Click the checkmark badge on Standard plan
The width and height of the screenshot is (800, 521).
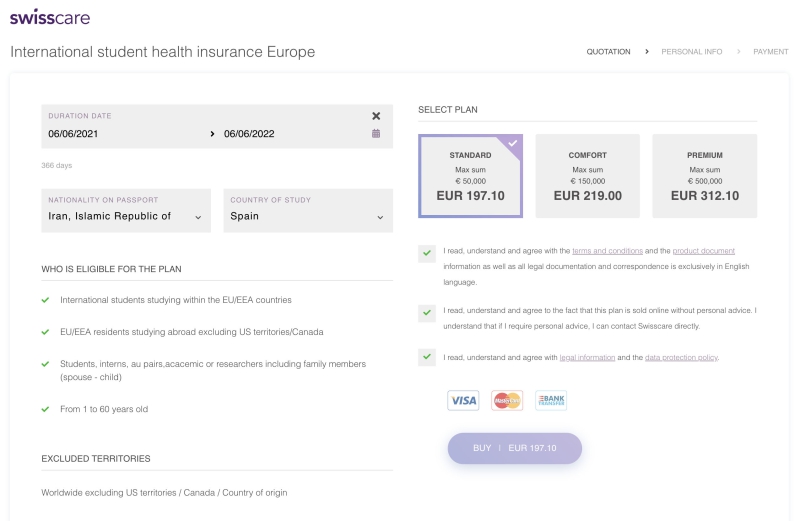513,144
